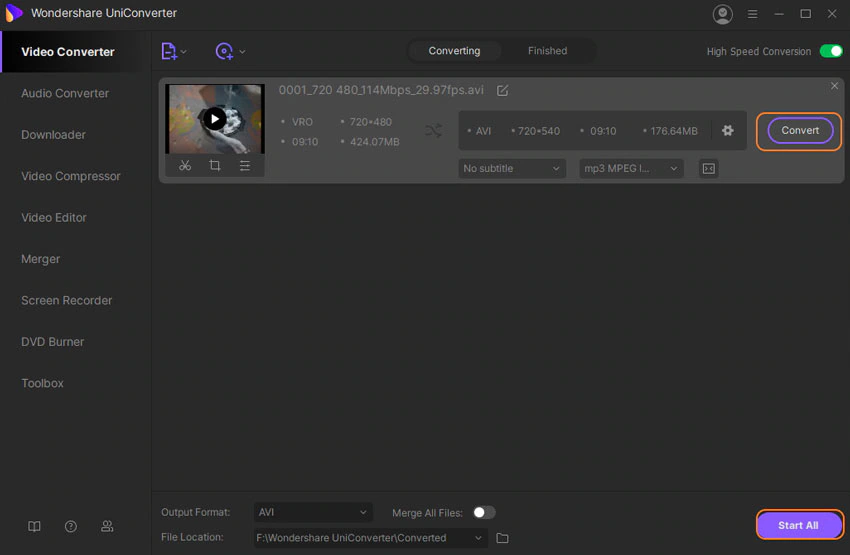Open the hamburger menu in title bar
850x555 pixels.
point(752,14)
